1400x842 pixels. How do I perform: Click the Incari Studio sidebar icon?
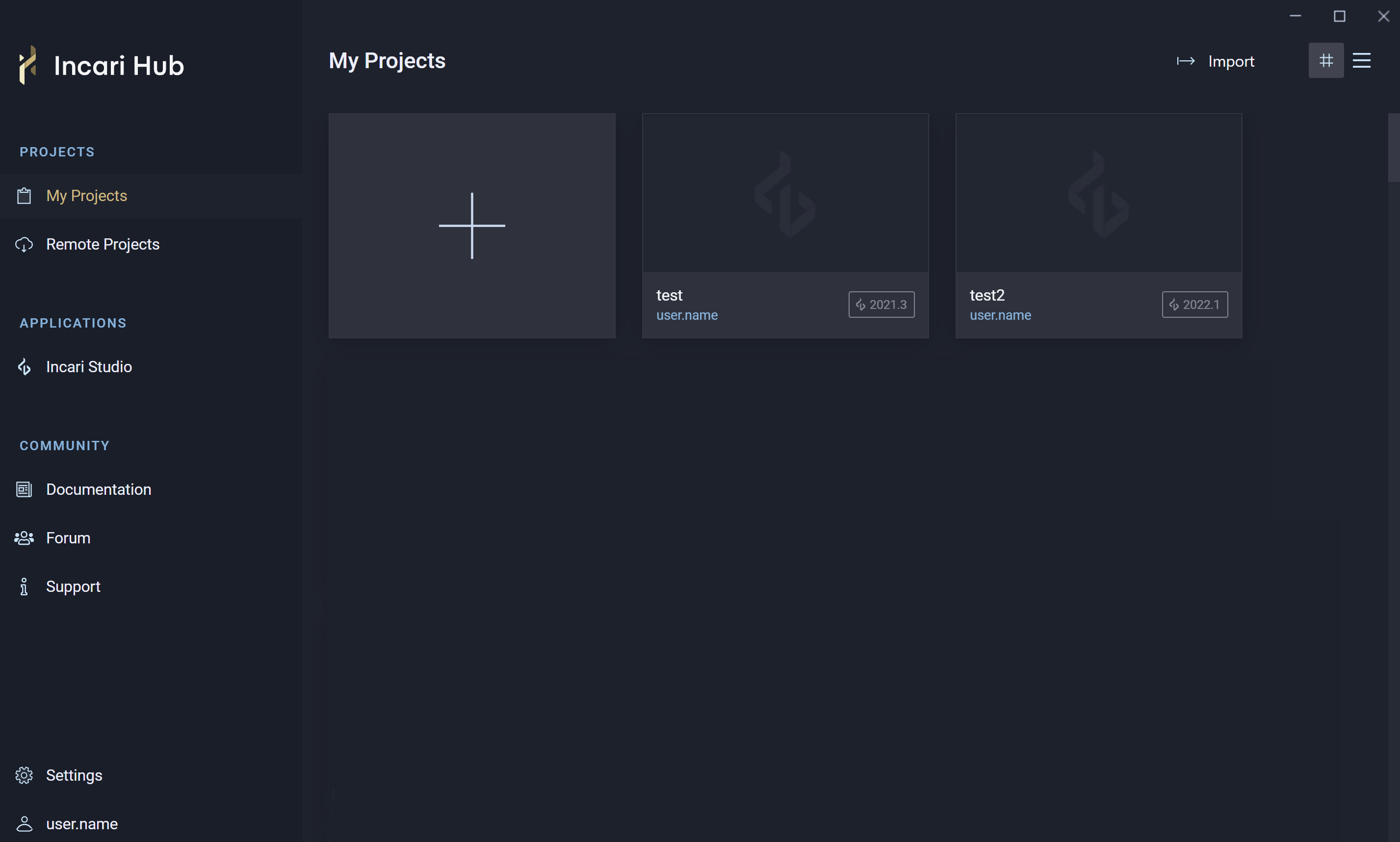(24, 367)
